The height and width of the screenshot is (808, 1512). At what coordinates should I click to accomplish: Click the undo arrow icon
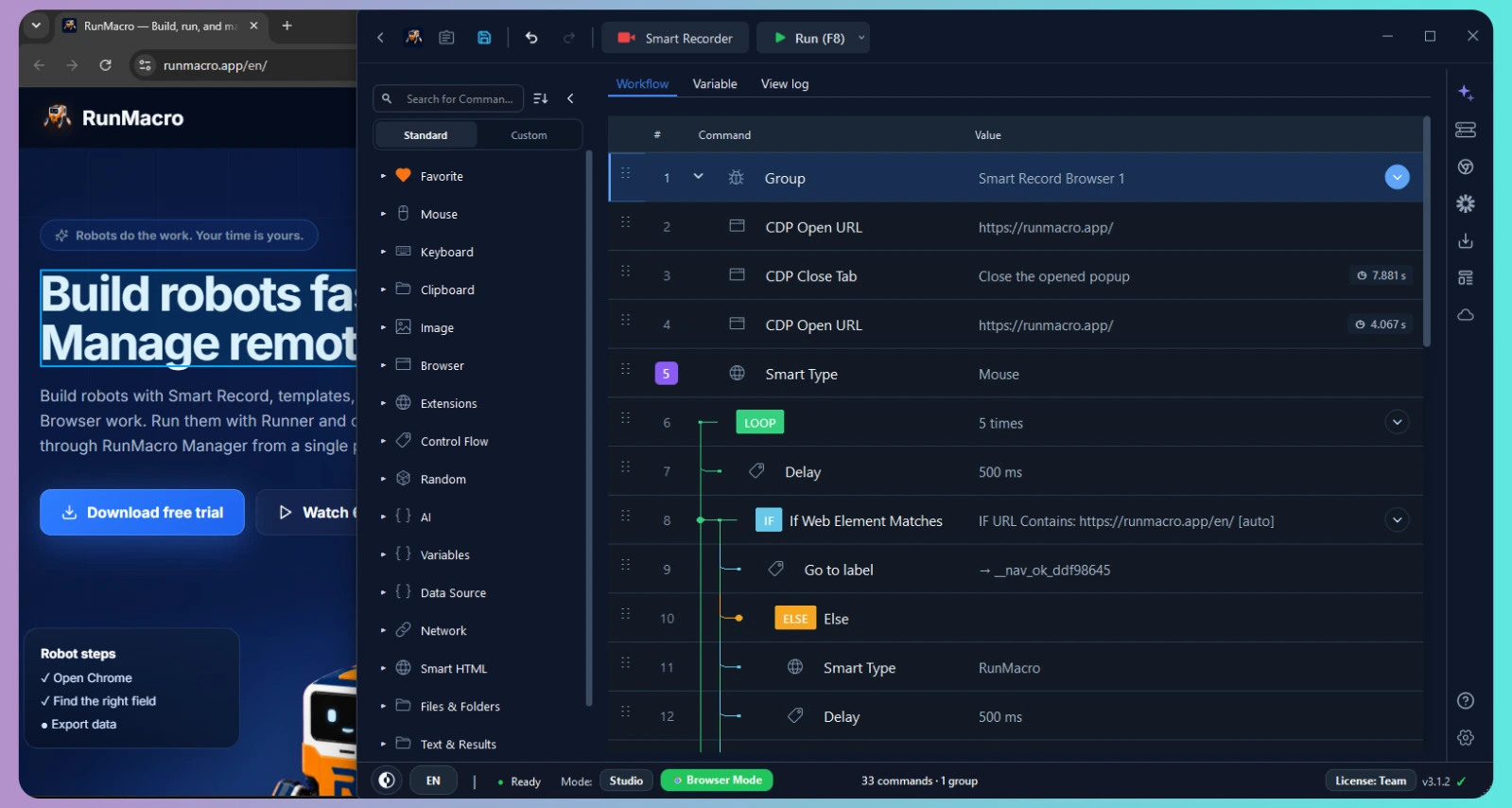[531, 38]
